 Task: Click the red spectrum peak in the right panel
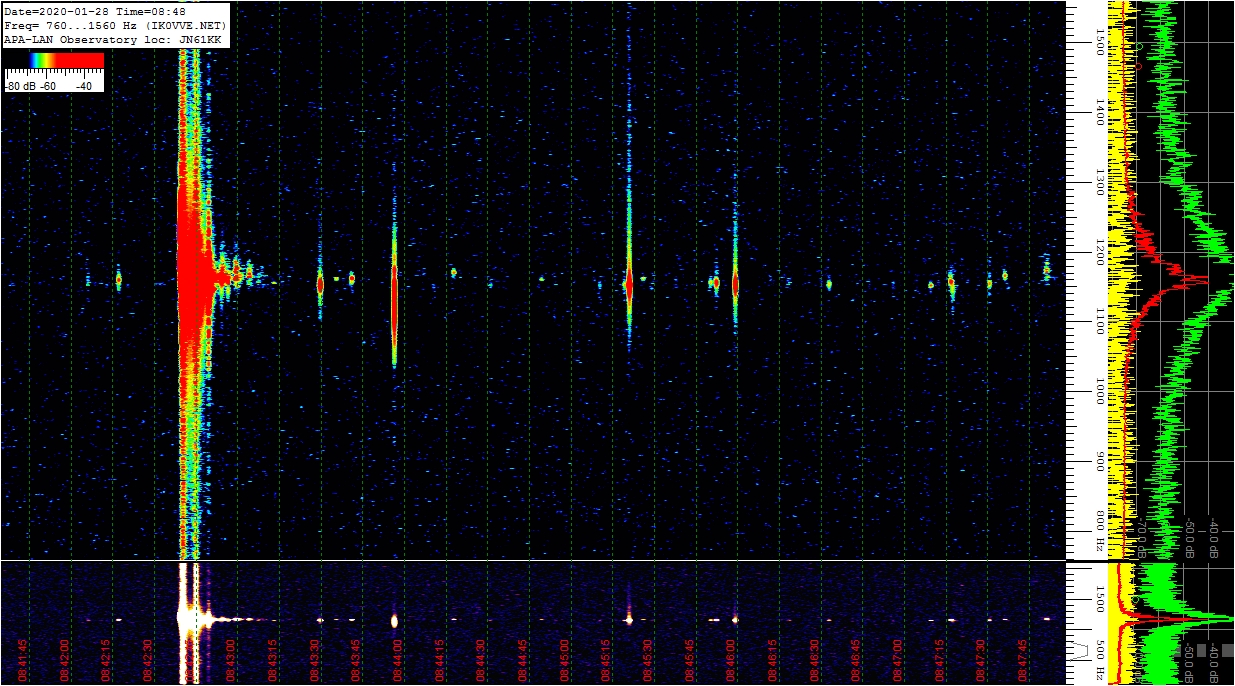(x=1190, y=280)
